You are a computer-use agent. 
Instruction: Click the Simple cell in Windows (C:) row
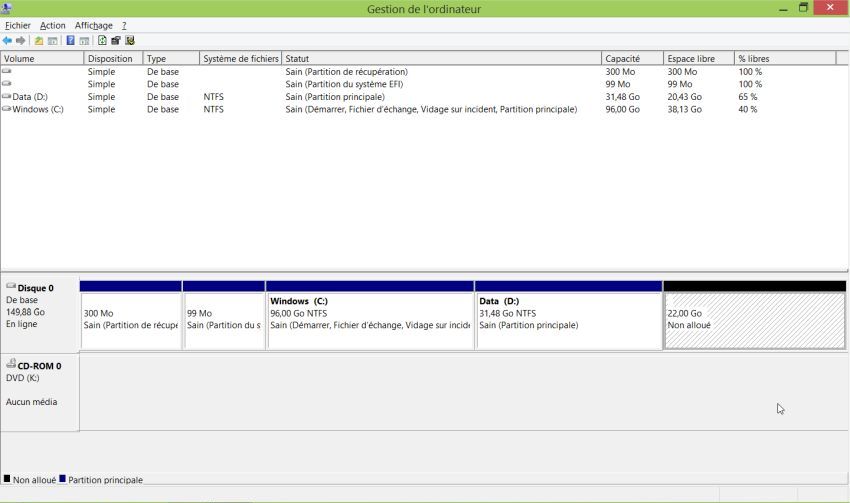(101, 109)
